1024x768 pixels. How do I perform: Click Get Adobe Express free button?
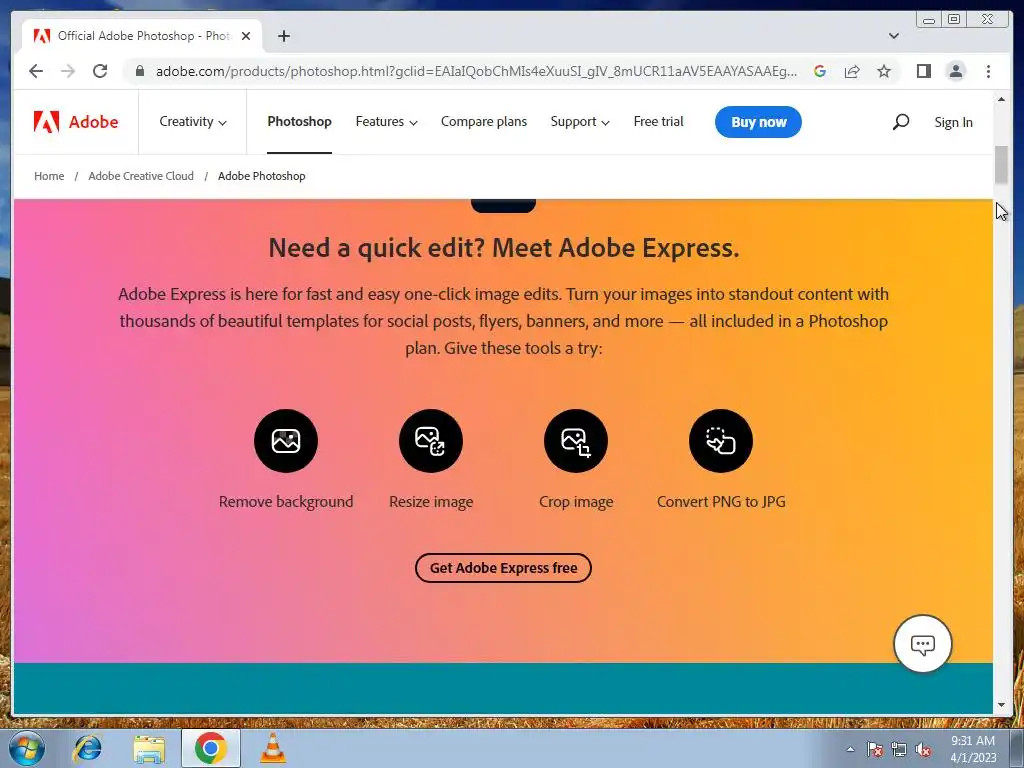pyautogui.click(x=504, y=568)
